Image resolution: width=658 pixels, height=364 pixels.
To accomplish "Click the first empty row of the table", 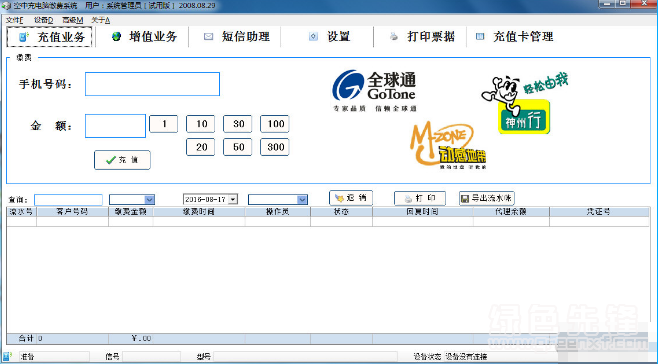I will 328,222.
